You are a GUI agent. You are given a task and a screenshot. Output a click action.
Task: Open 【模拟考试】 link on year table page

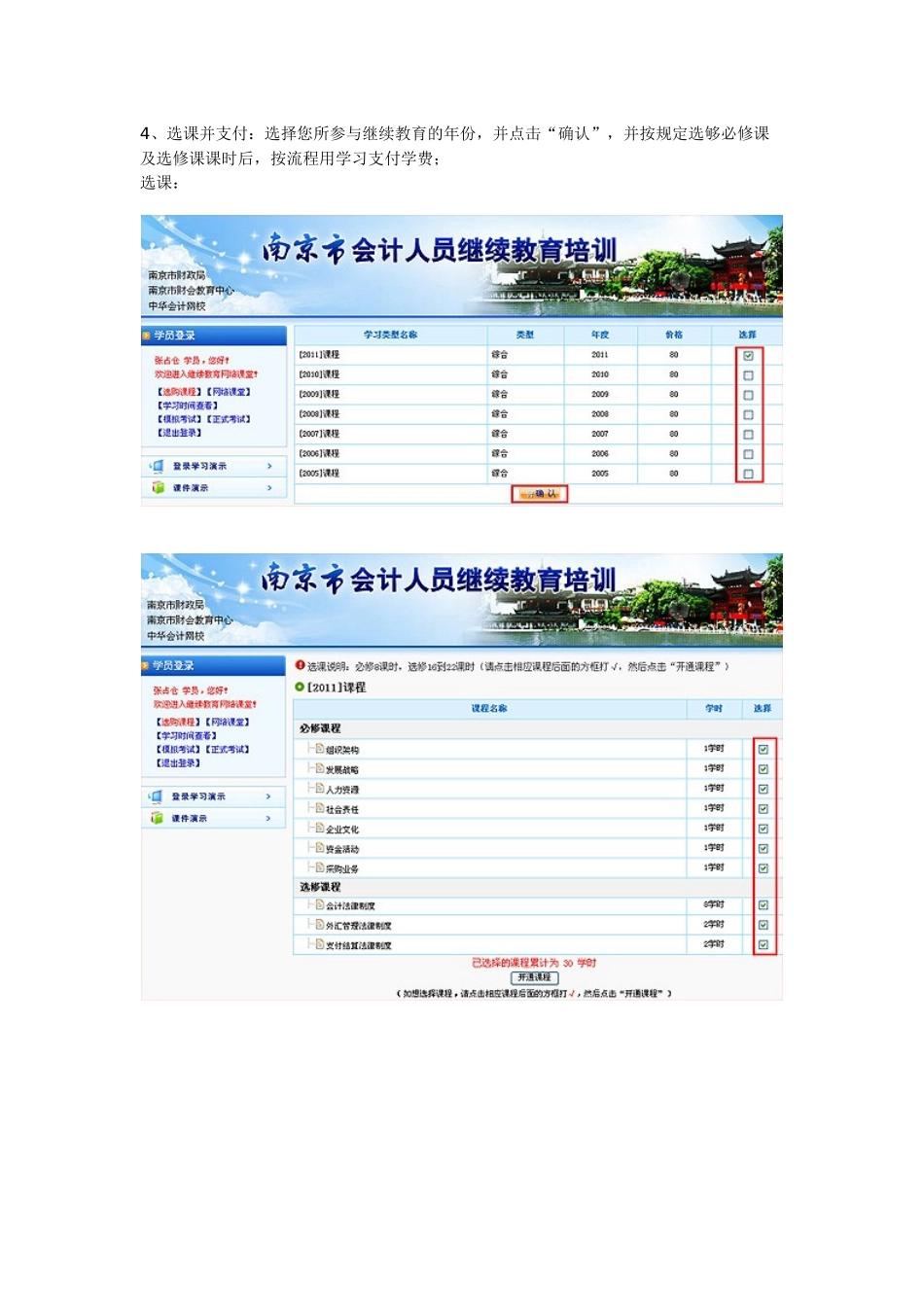click(180, 419)
